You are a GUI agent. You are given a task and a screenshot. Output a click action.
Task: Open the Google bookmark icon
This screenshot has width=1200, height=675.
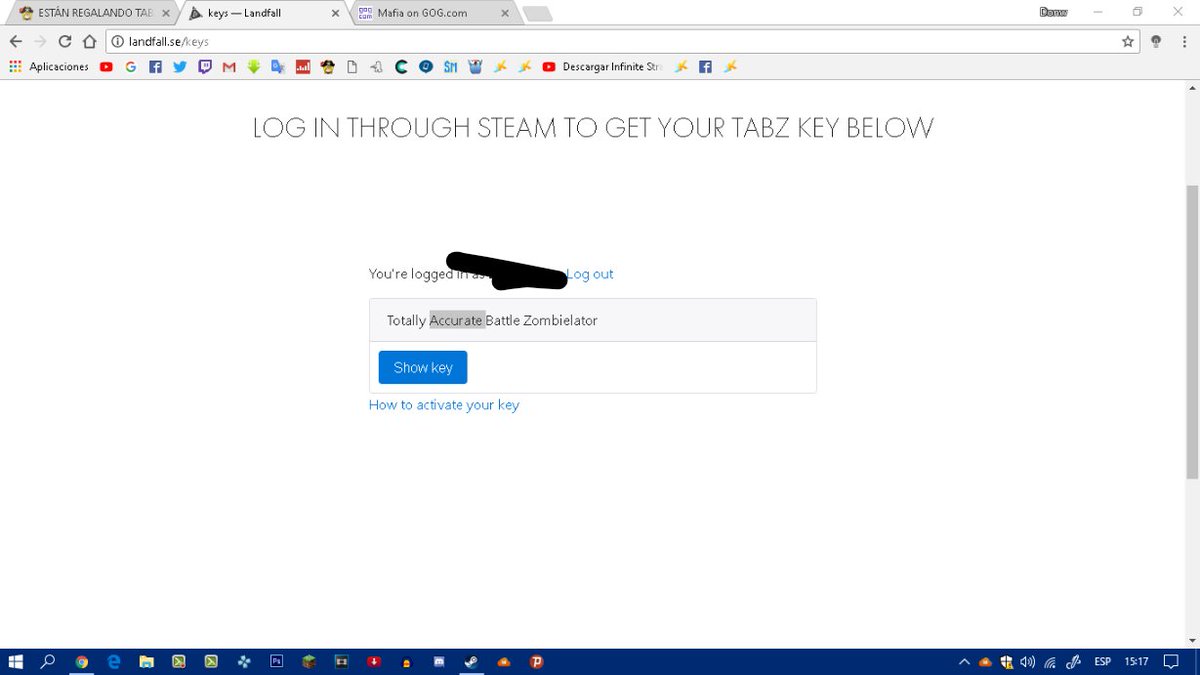point(131,67)
